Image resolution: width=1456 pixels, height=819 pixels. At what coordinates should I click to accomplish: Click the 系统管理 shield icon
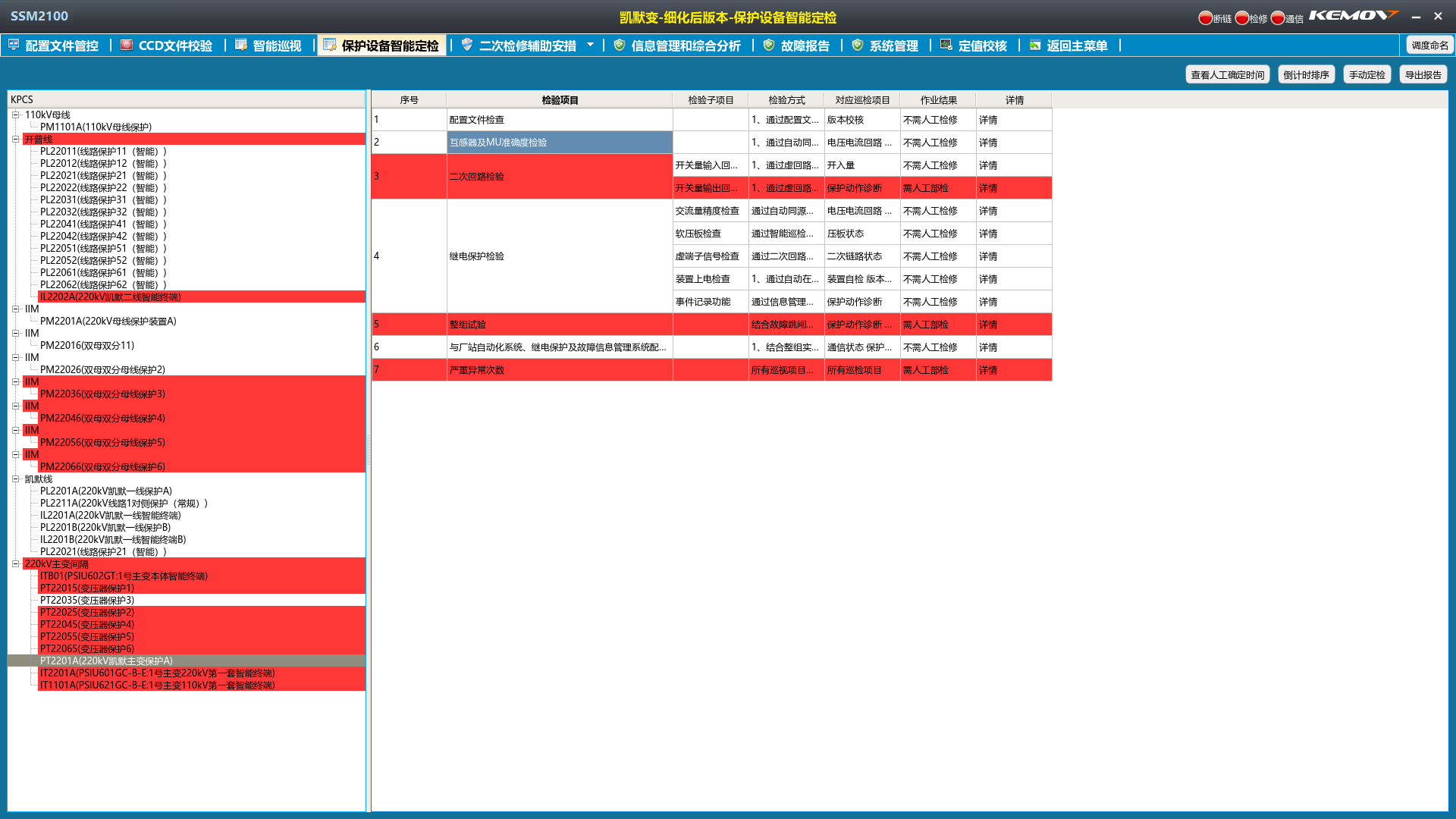pyautogui.click(x=858, y=45)
